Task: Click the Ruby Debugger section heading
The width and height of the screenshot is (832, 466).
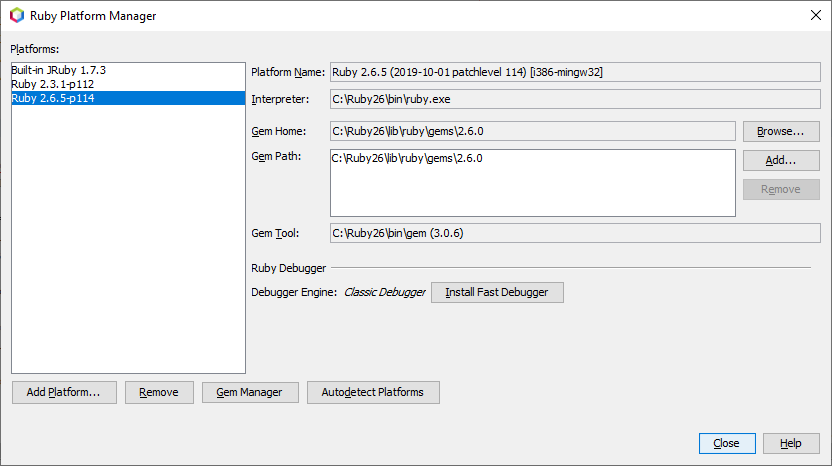Action: [289, 268]
